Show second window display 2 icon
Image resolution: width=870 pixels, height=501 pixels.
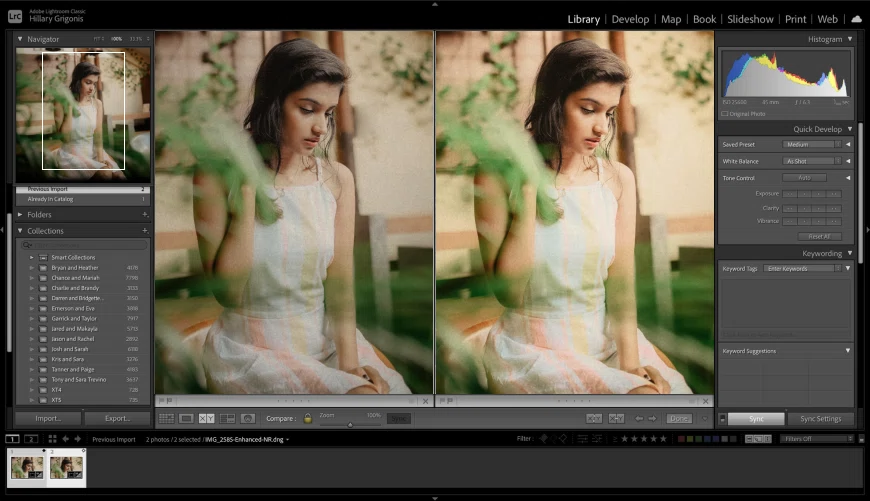coord(31,439)
